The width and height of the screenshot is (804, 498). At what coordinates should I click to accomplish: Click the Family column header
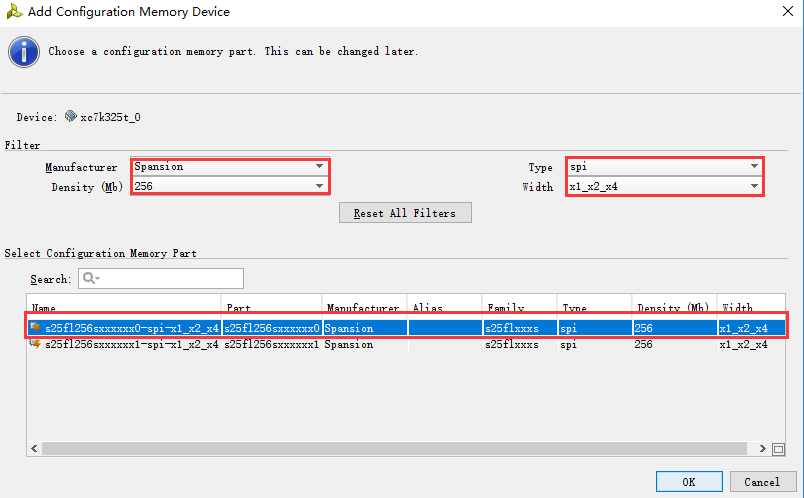pyautogui.click(x=519, y=307)
